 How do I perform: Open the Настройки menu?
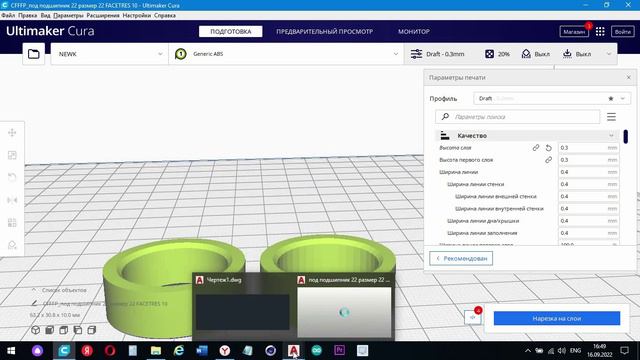(136, 16)
